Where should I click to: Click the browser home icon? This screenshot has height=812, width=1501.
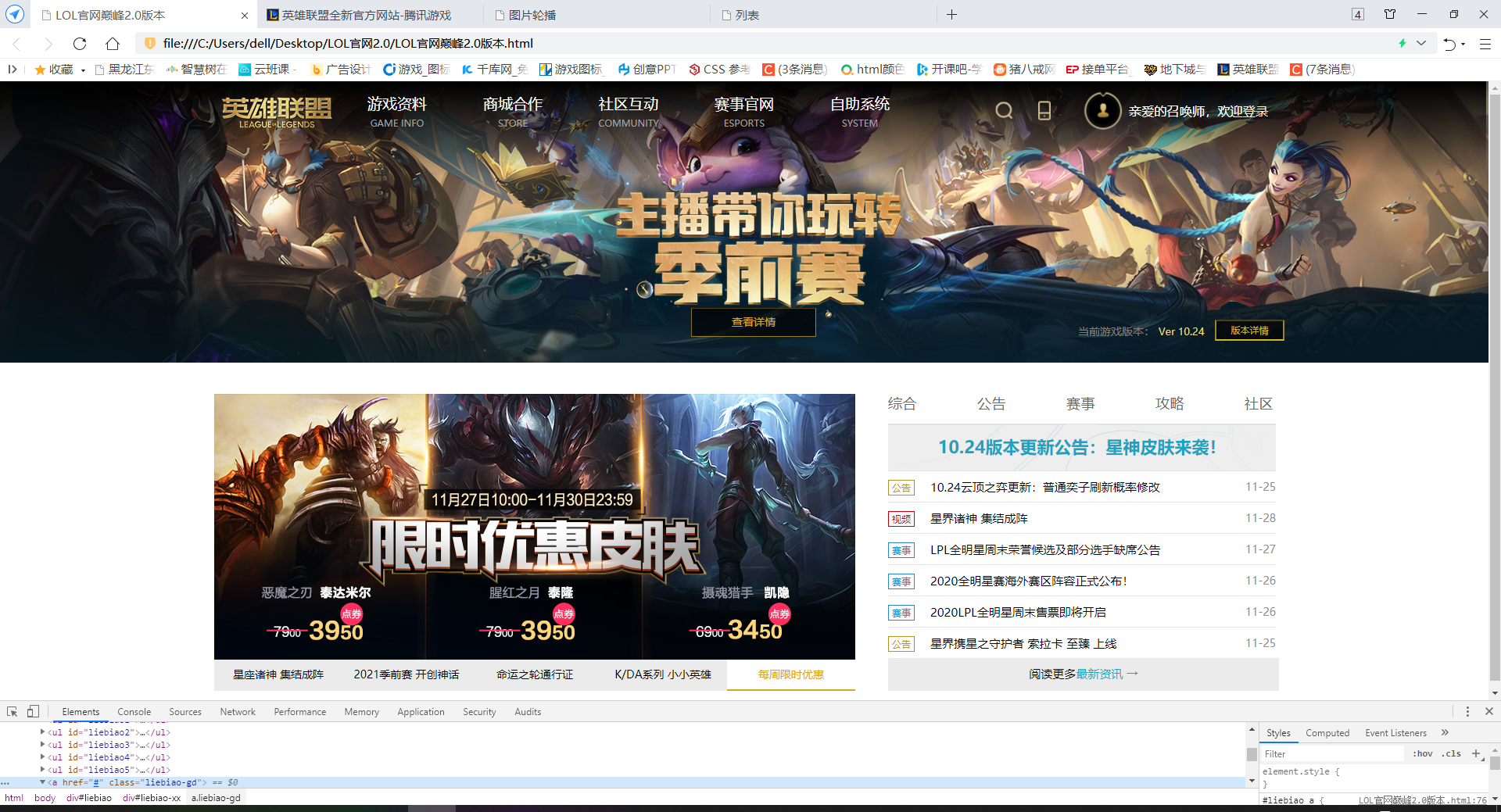click(112, 43)
